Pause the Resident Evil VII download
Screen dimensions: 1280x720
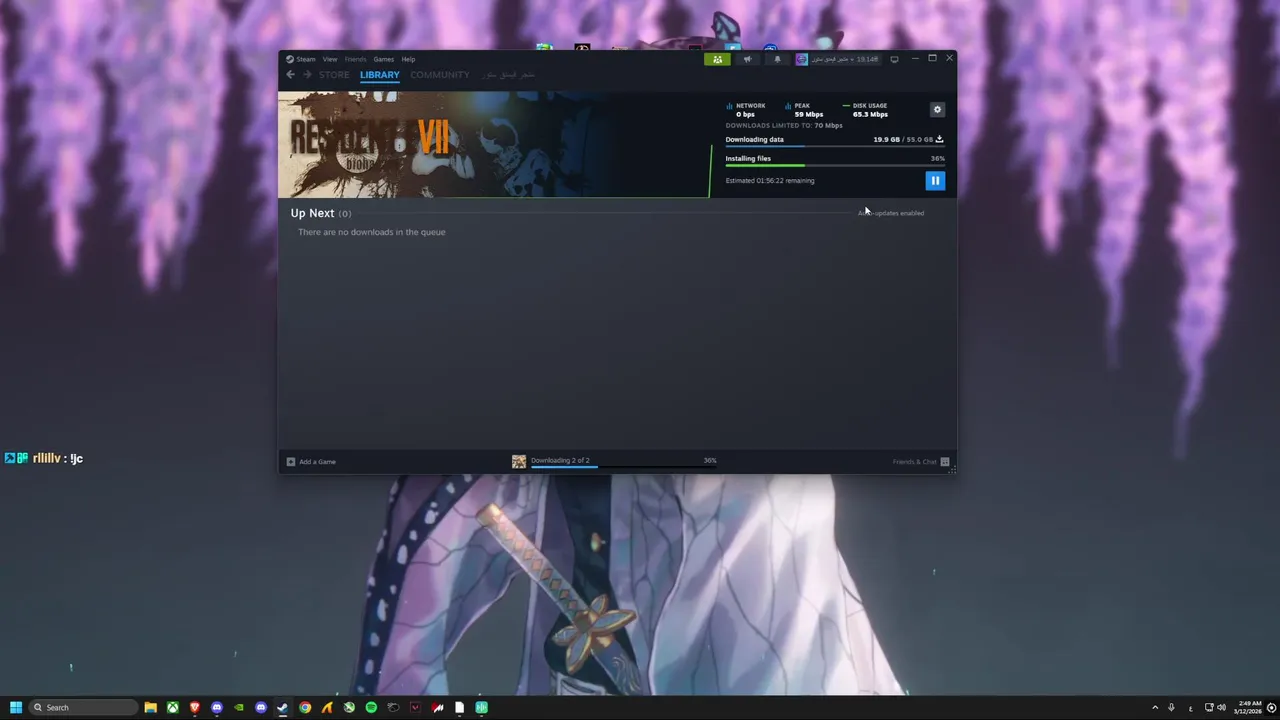pos(935,180)
